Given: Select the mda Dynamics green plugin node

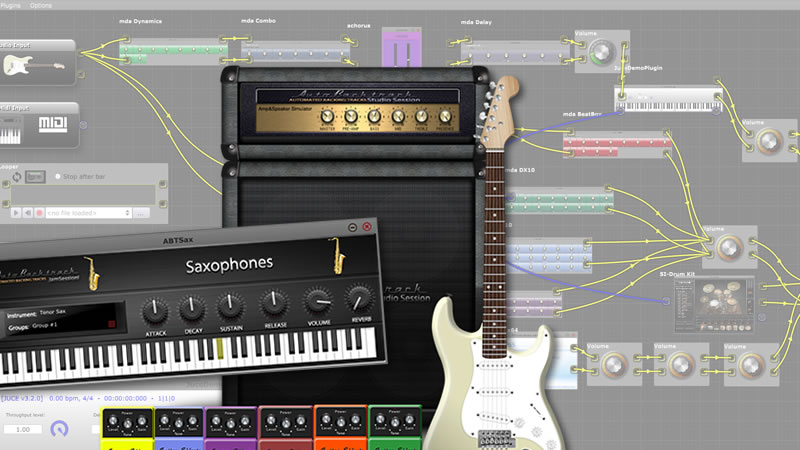Looking at the screenshot, I should (173, 52).
